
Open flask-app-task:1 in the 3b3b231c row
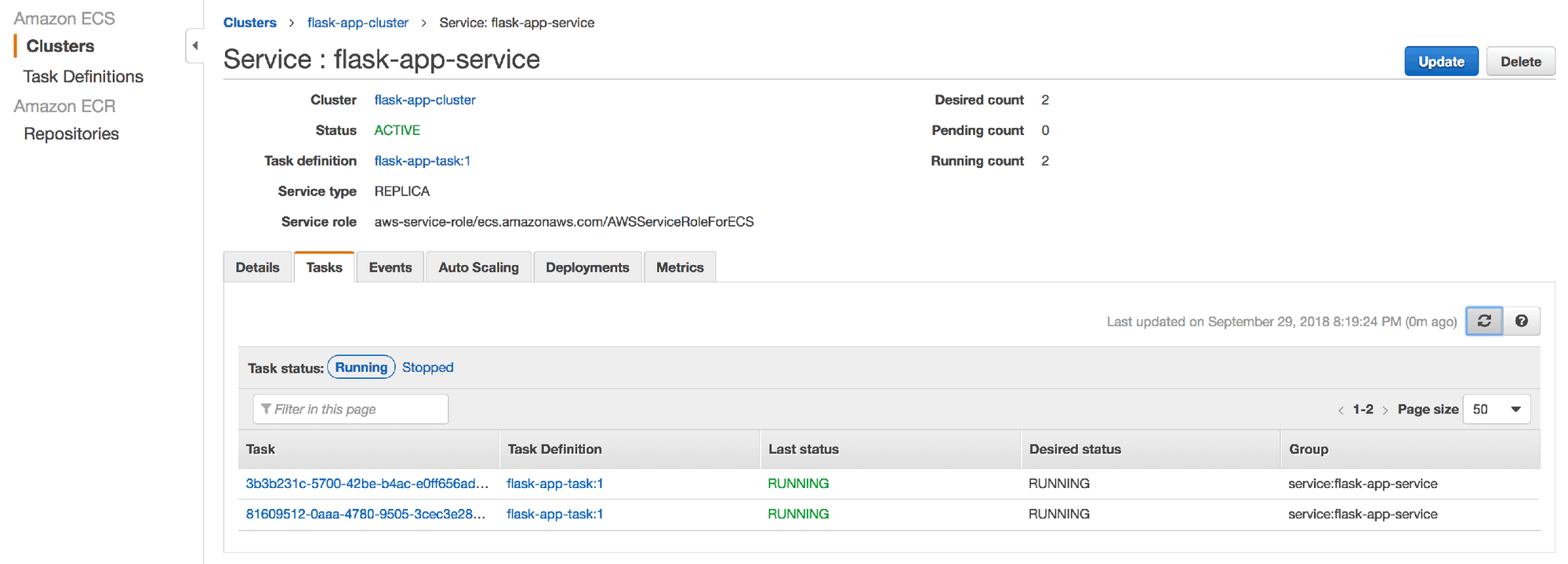pyautogui.click(x=555, y=483)
